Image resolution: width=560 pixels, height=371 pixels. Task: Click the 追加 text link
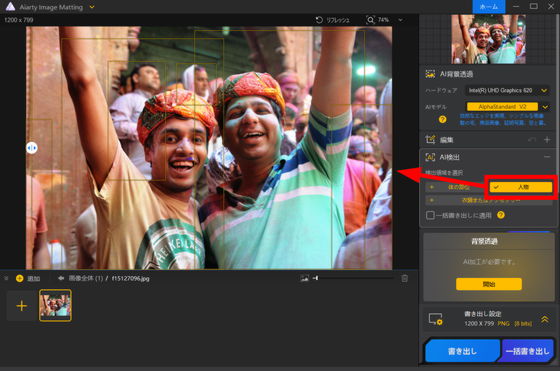tap(34, 278)
